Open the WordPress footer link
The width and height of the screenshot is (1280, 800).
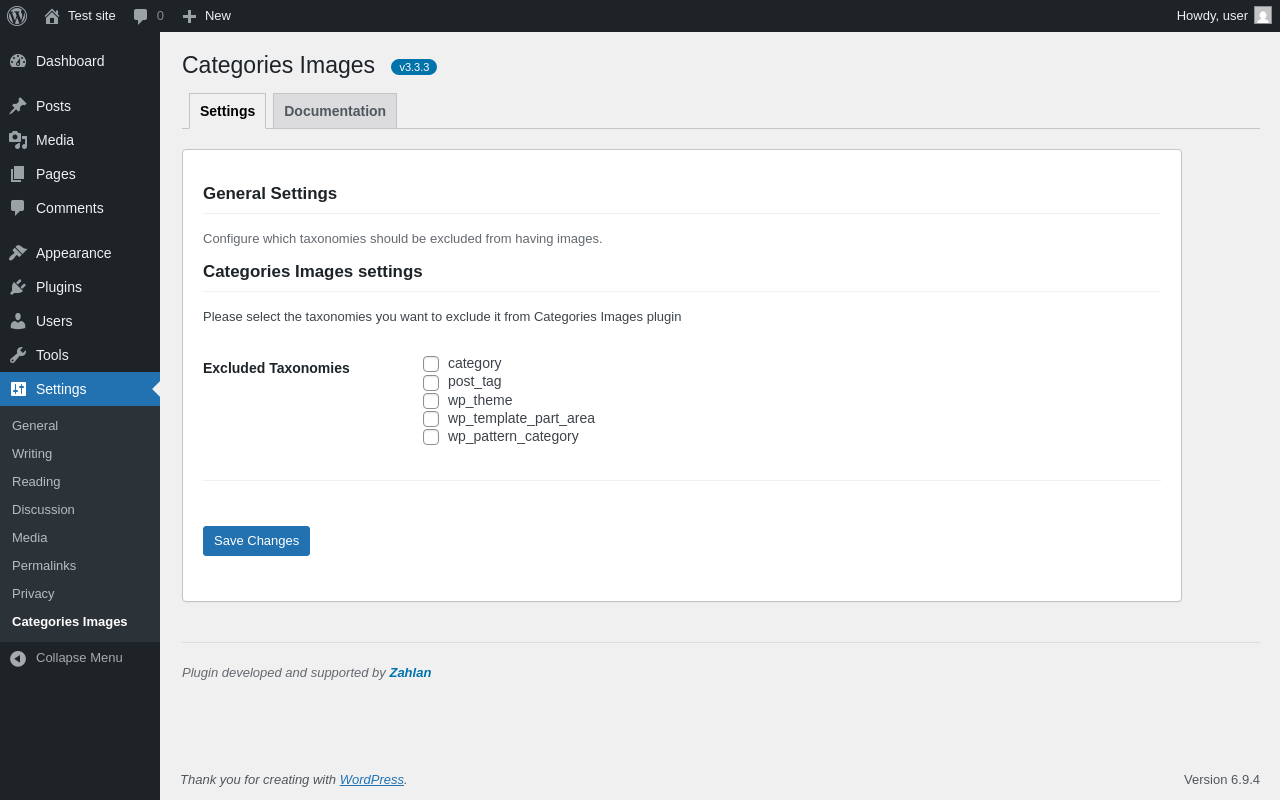[371, 780]
